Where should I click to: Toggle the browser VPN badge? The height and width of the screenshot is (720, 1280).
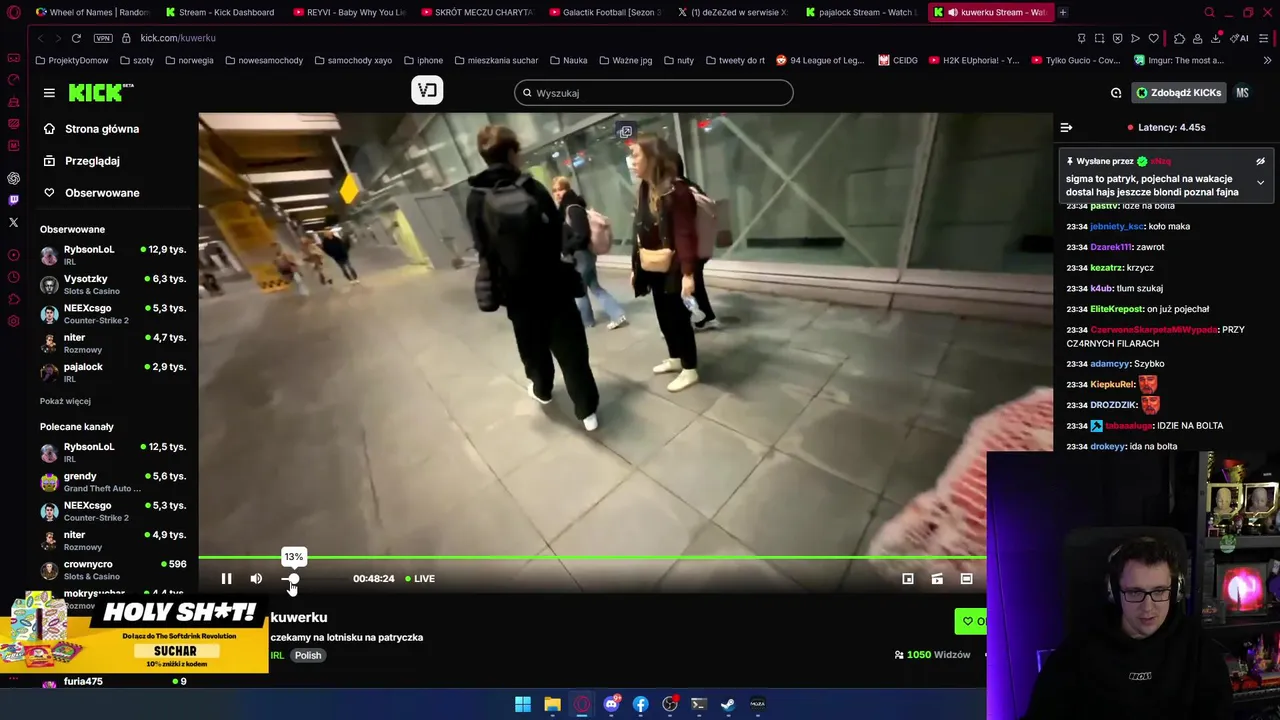pos(103,38)
